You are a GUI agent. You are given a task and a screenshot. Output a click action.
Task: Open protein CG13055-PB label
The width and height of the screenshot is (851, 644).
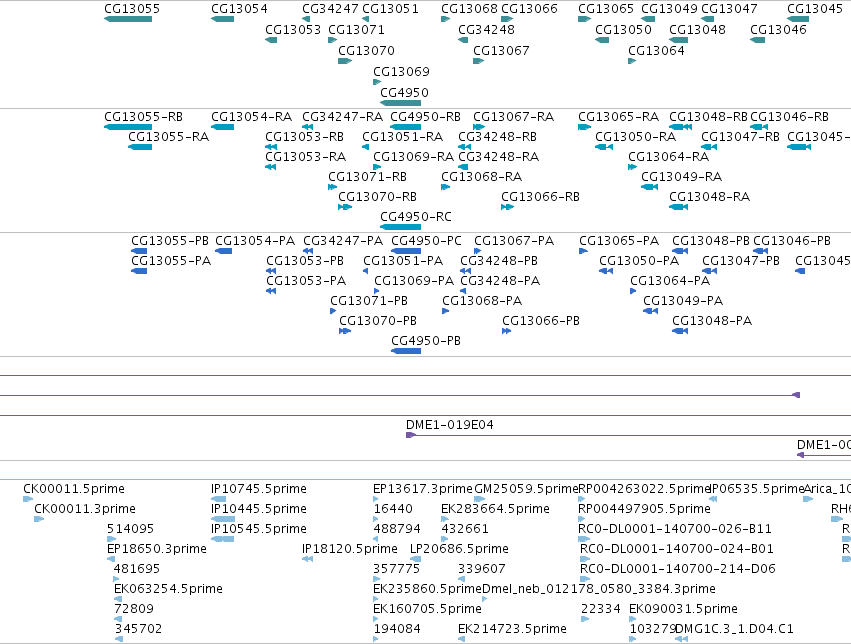(x=170, y=241)
